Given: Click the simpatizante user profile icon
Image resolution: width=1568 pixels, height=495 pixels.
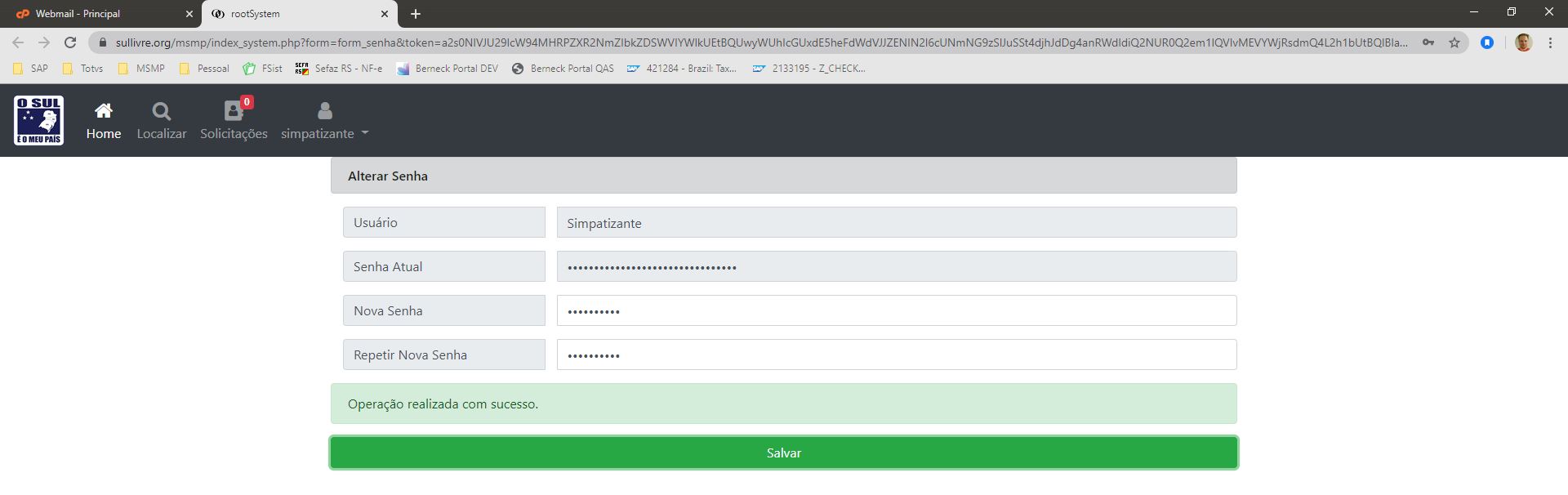Looking at the screenshot, I should point(324,111).
